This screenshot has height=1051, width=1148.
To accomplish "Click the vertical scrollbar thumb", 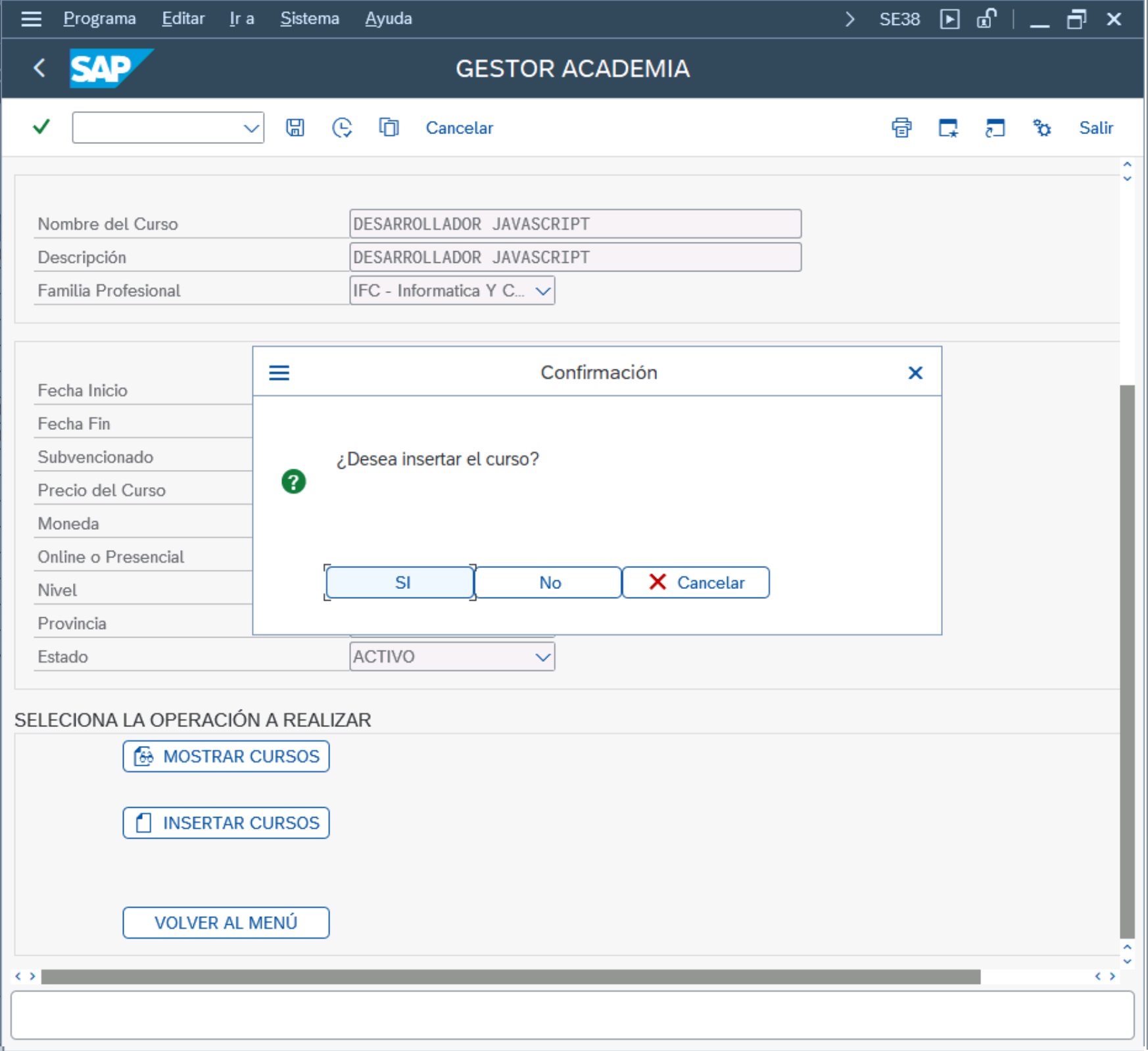I will coord(1127,662).
